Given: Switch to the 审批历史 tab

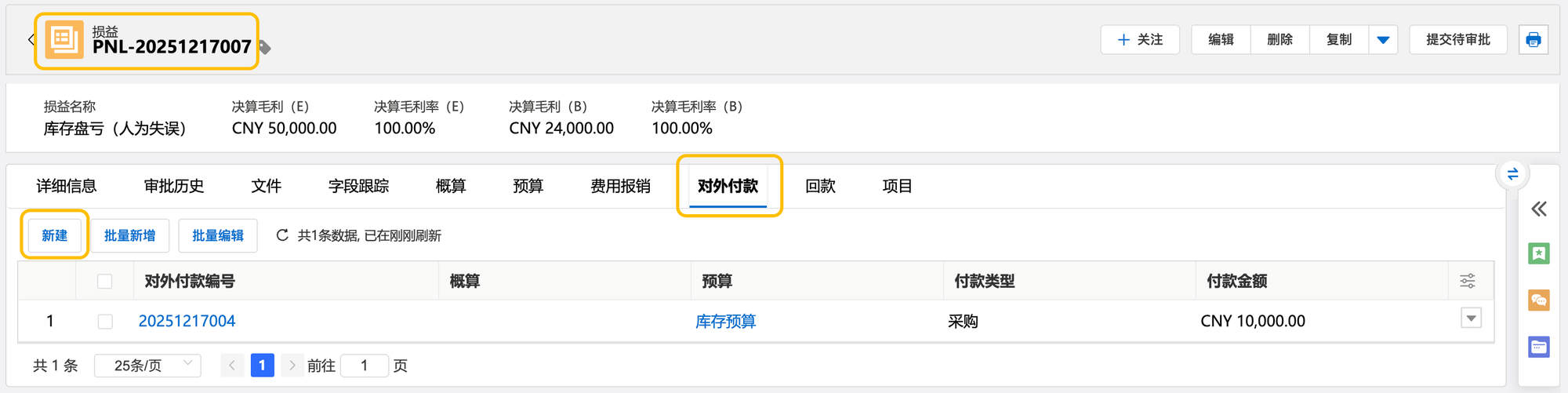Looking at the screenshot, I should 174,186.
